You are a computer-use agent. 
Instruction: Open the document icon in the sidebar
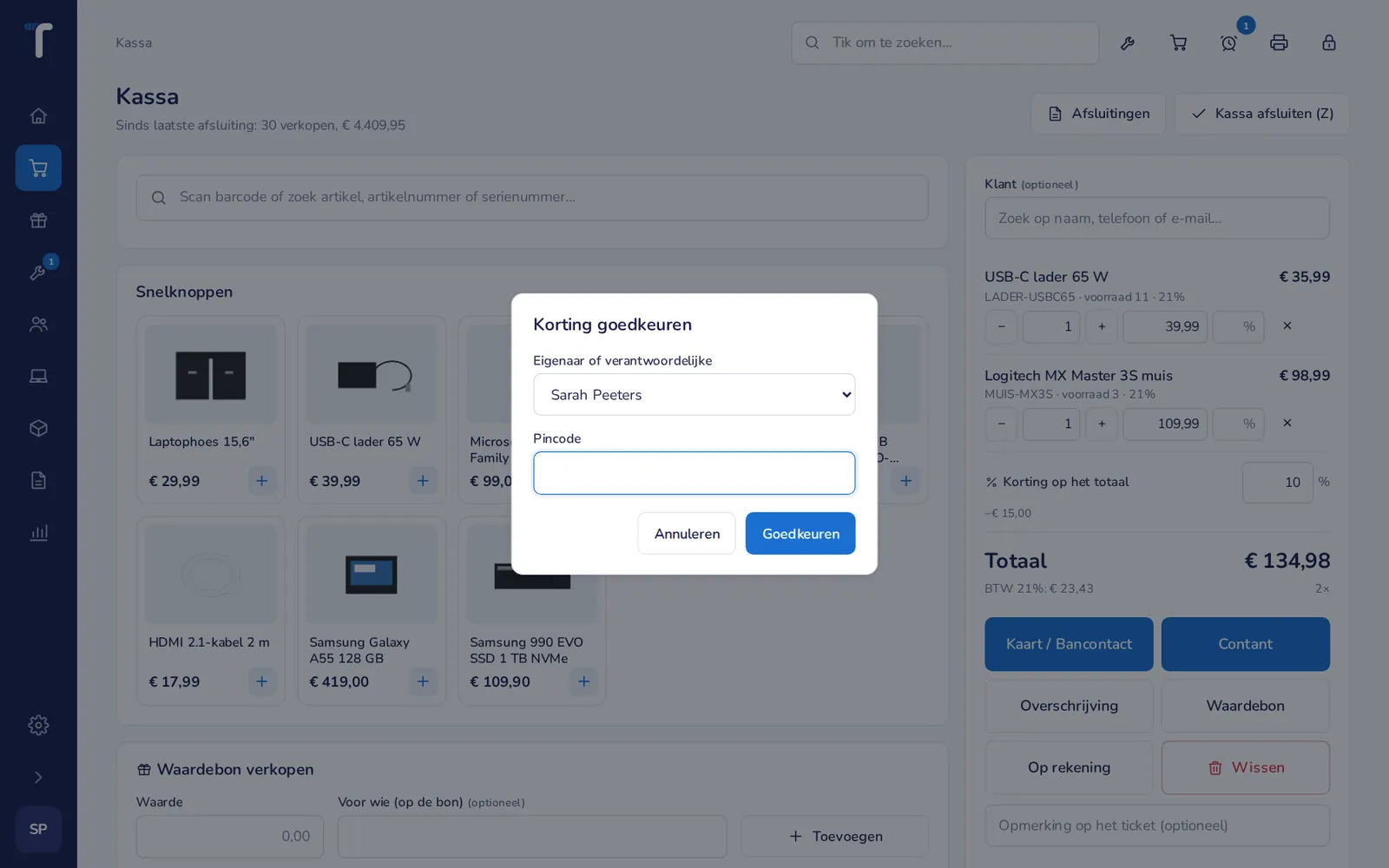(38, 480)
